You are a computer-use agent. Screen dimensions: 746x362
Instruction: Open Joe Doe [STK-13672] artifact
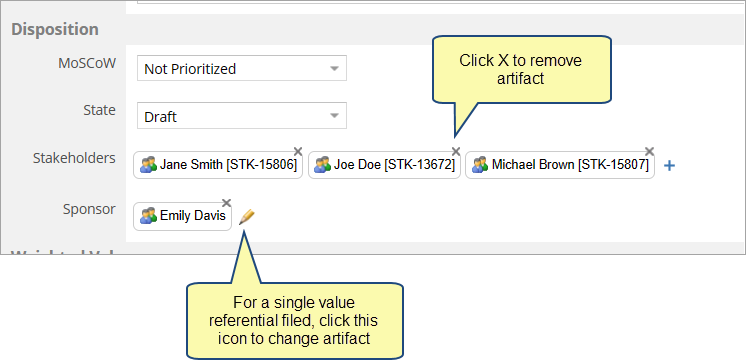(x=394, y=165)
